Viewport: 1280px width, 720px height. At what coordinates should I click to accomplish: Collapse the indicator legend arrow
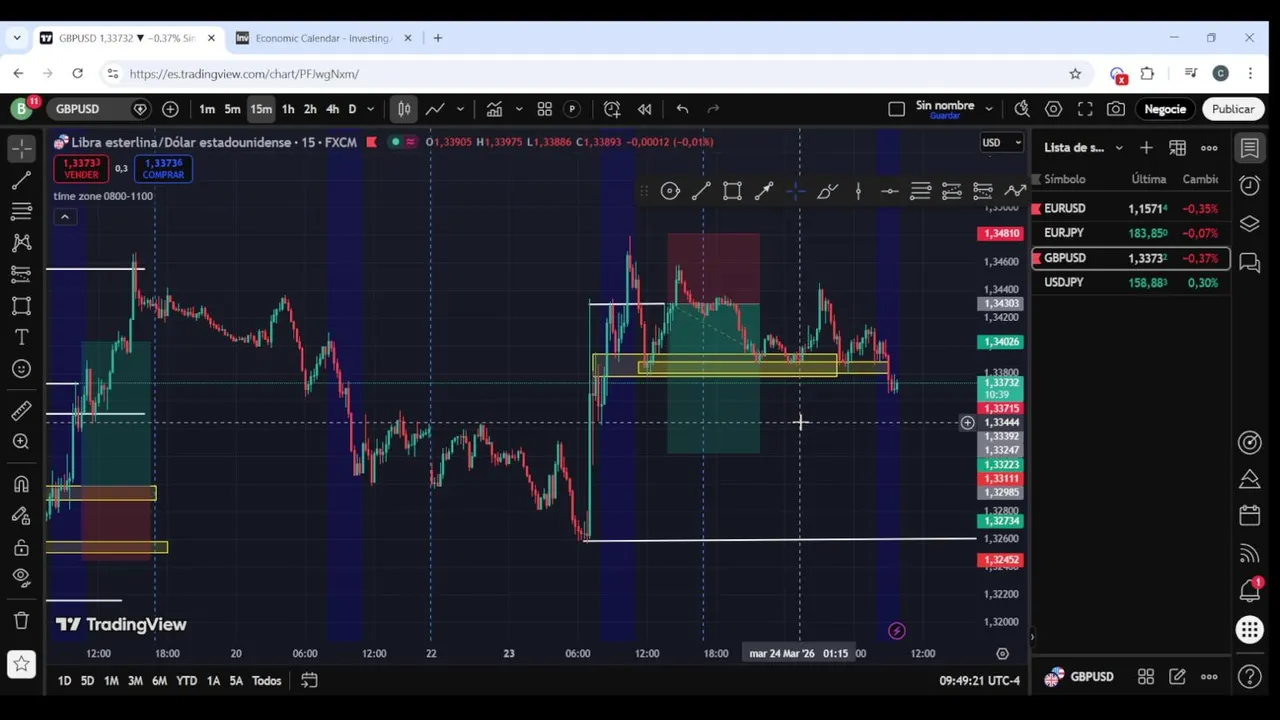click(x=65, y=217)
